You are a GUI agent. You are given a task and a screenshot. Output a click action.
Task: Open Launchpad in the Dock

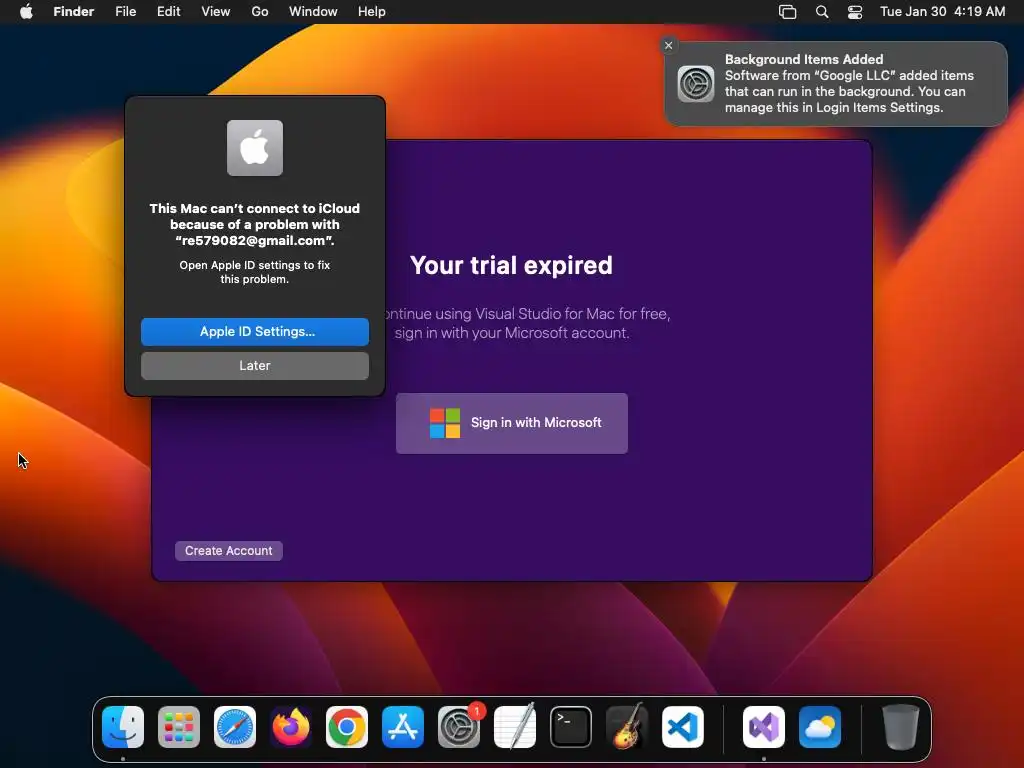(179, 727)
